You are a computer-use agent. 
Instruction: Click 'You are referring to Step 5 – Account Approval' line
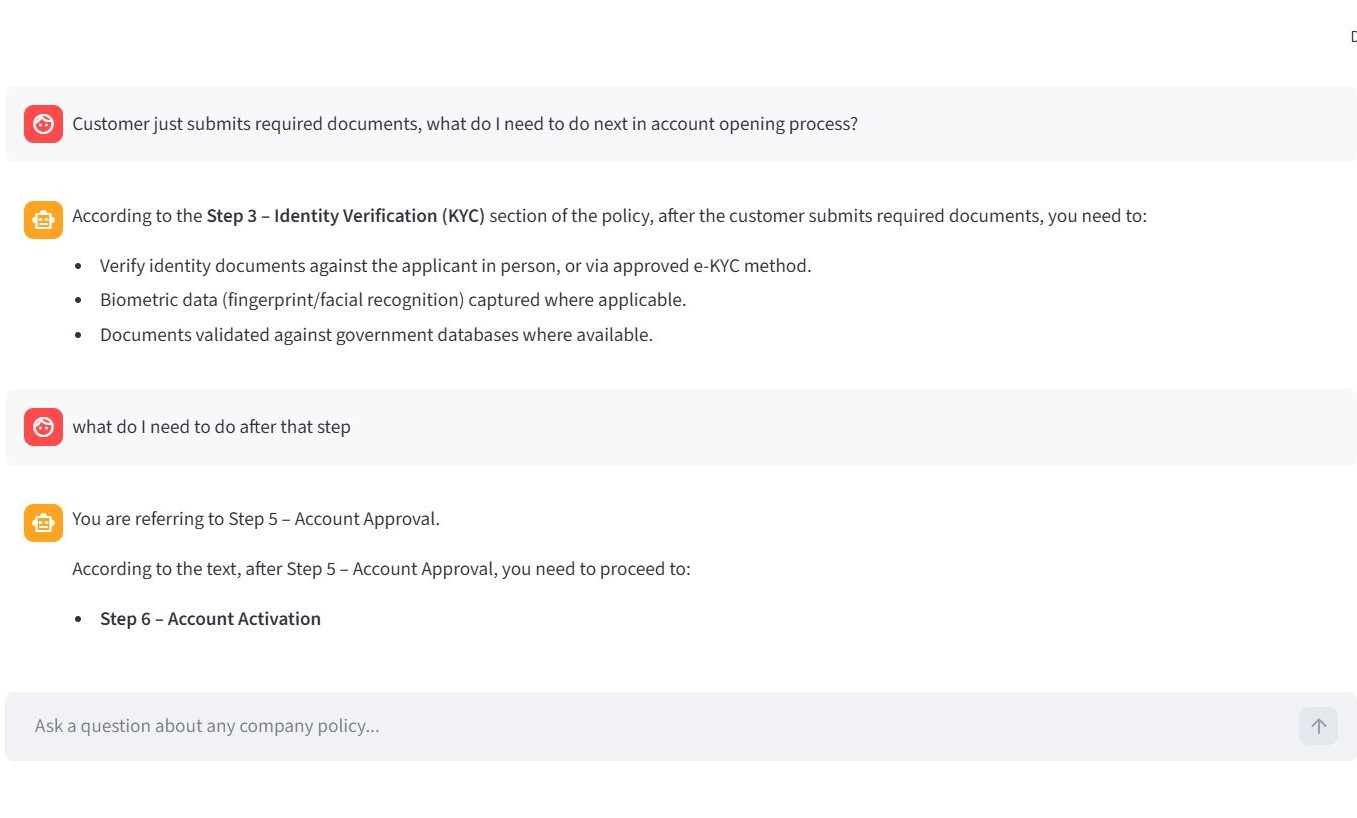click(x=255, y=519)
